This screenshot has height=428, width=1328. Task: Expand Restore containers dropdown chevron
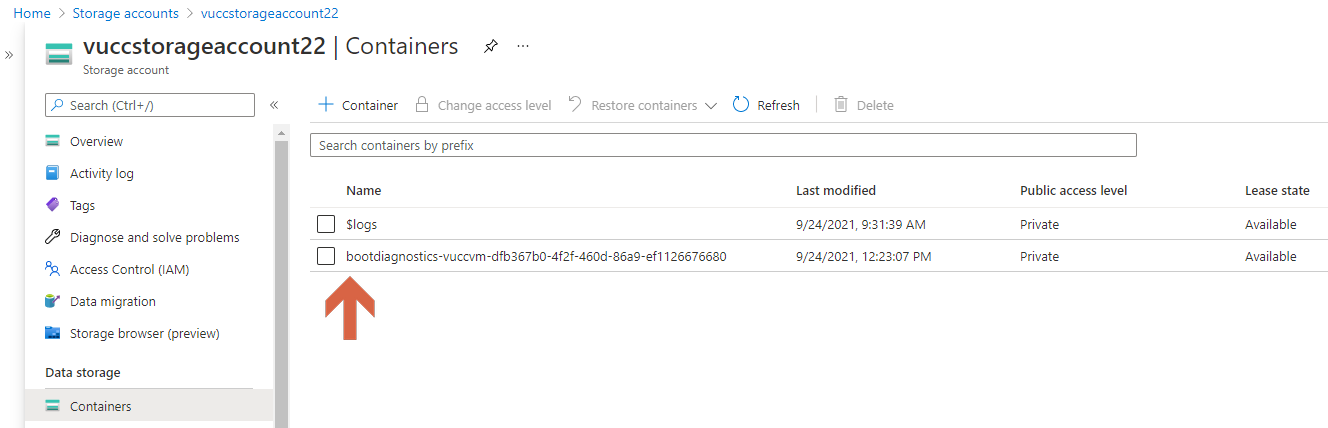[711, 105]
